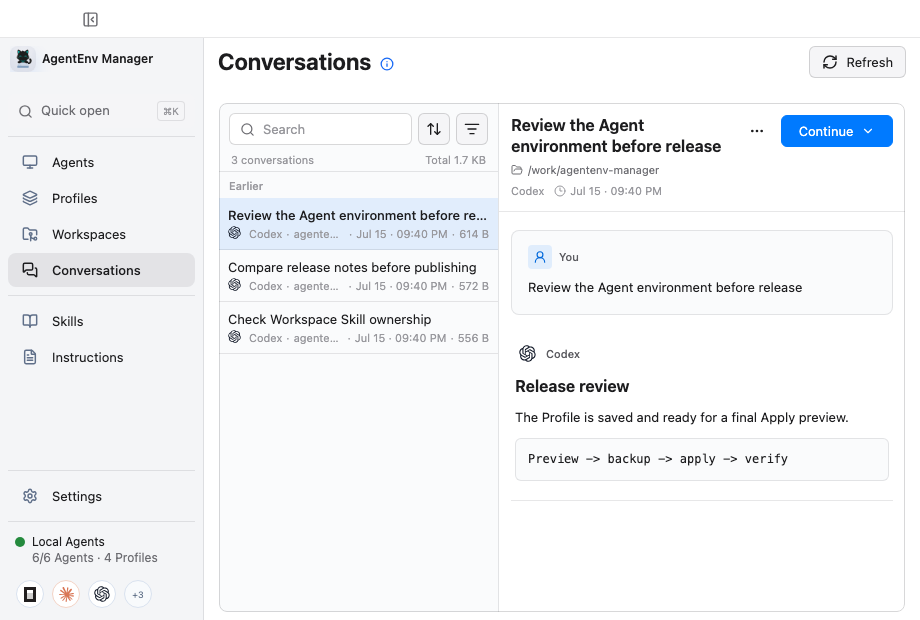Collapse the sidebar with the panel toggle icon
The image size is (920, 620).
90,19
